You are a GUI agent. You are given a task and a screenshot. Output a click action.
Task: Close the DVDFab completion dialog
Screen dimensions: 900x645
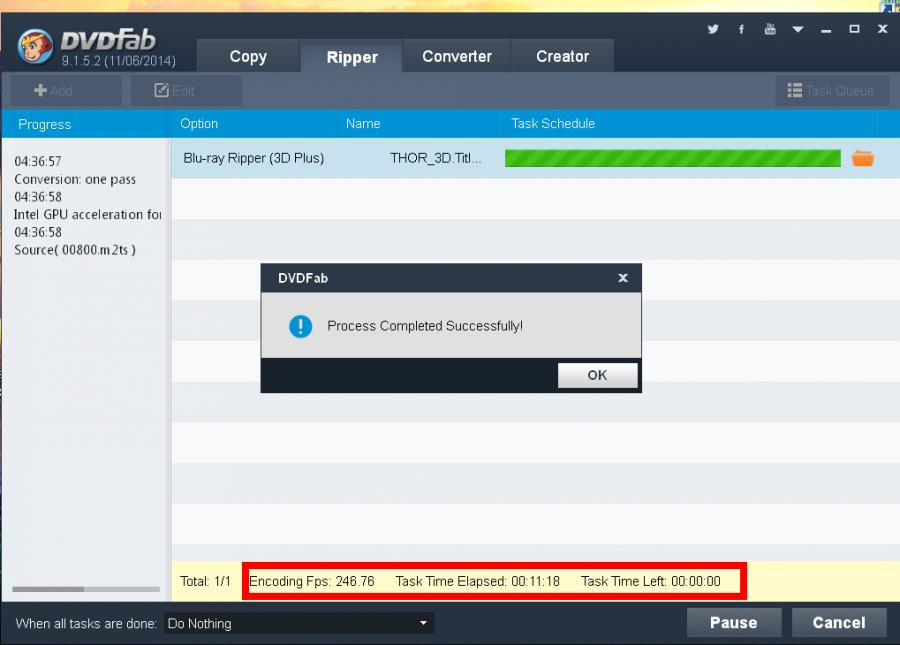(x=623, y=278)
